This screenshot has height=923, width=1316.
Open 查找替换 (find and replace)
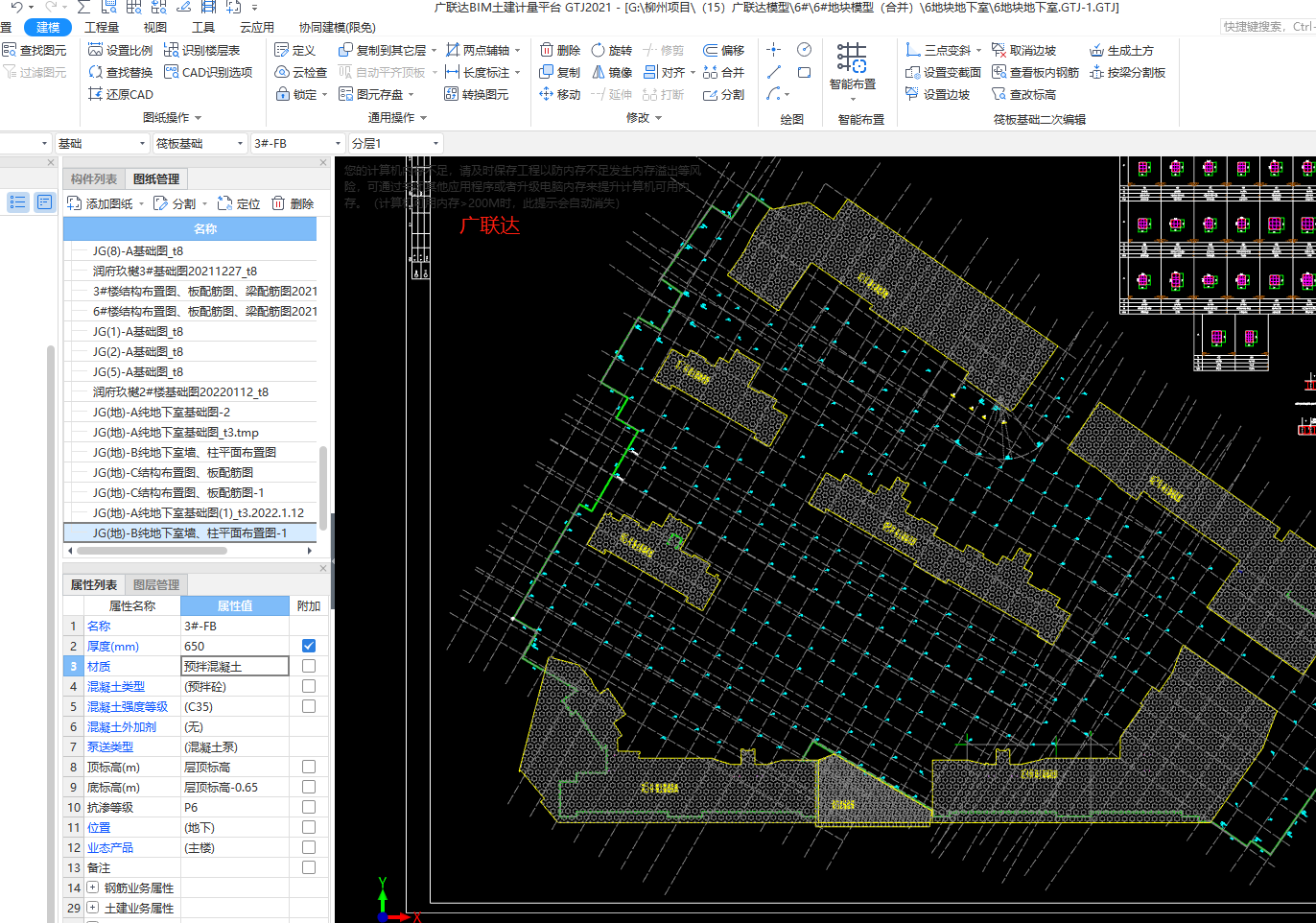tap(120, 72)
